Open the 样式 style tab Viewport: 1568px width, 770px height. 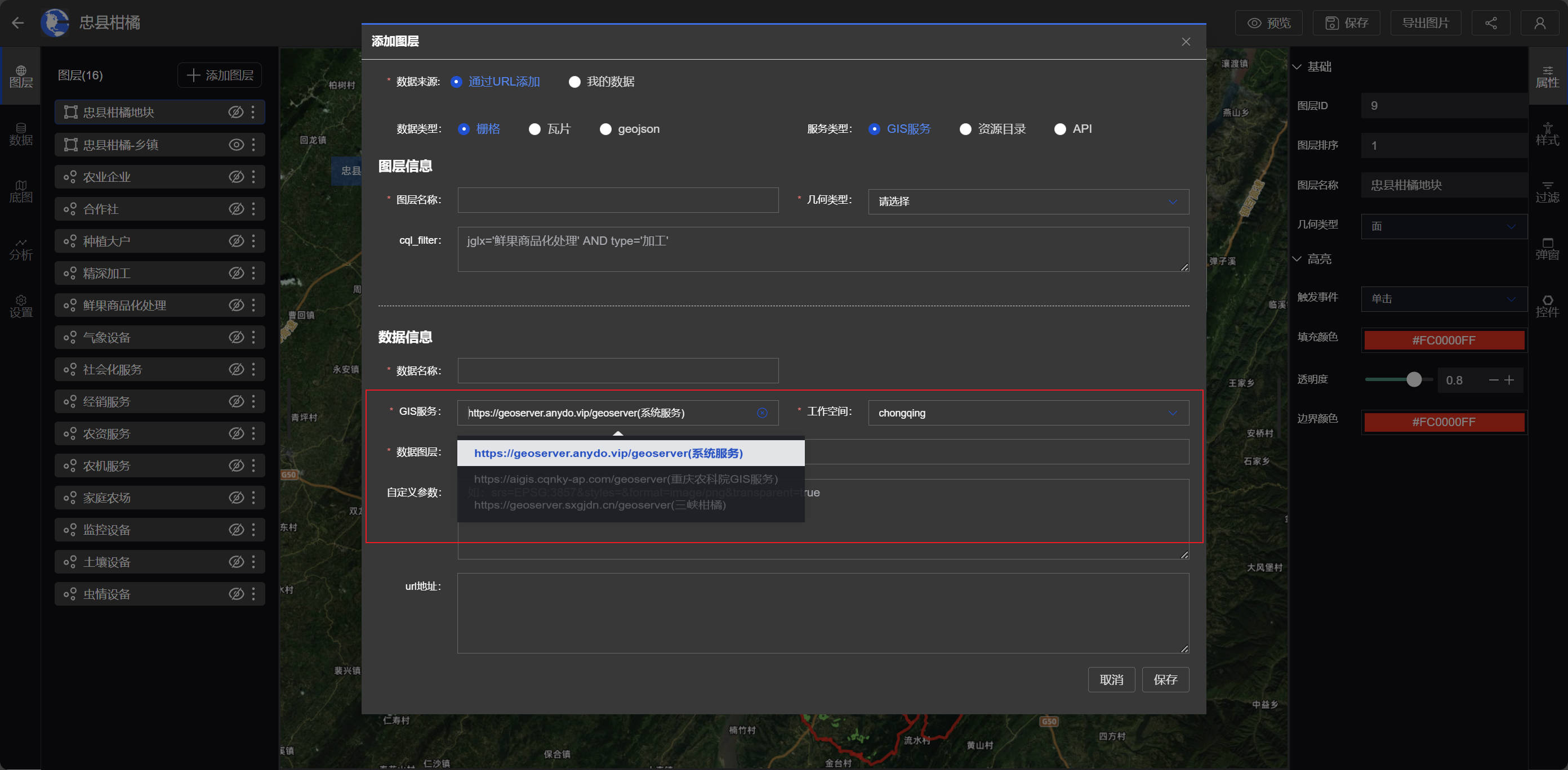tap(1547, 134)
